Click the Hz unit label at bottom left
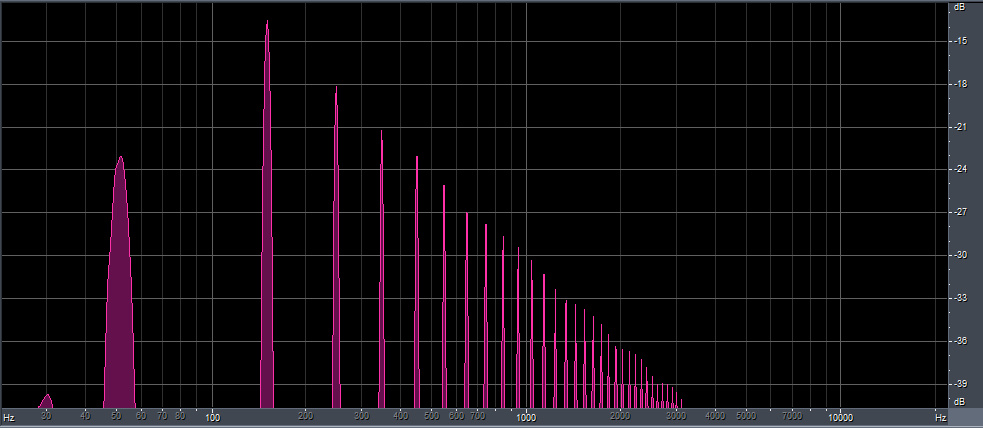 pyautogui.click(x=9, y=417)
